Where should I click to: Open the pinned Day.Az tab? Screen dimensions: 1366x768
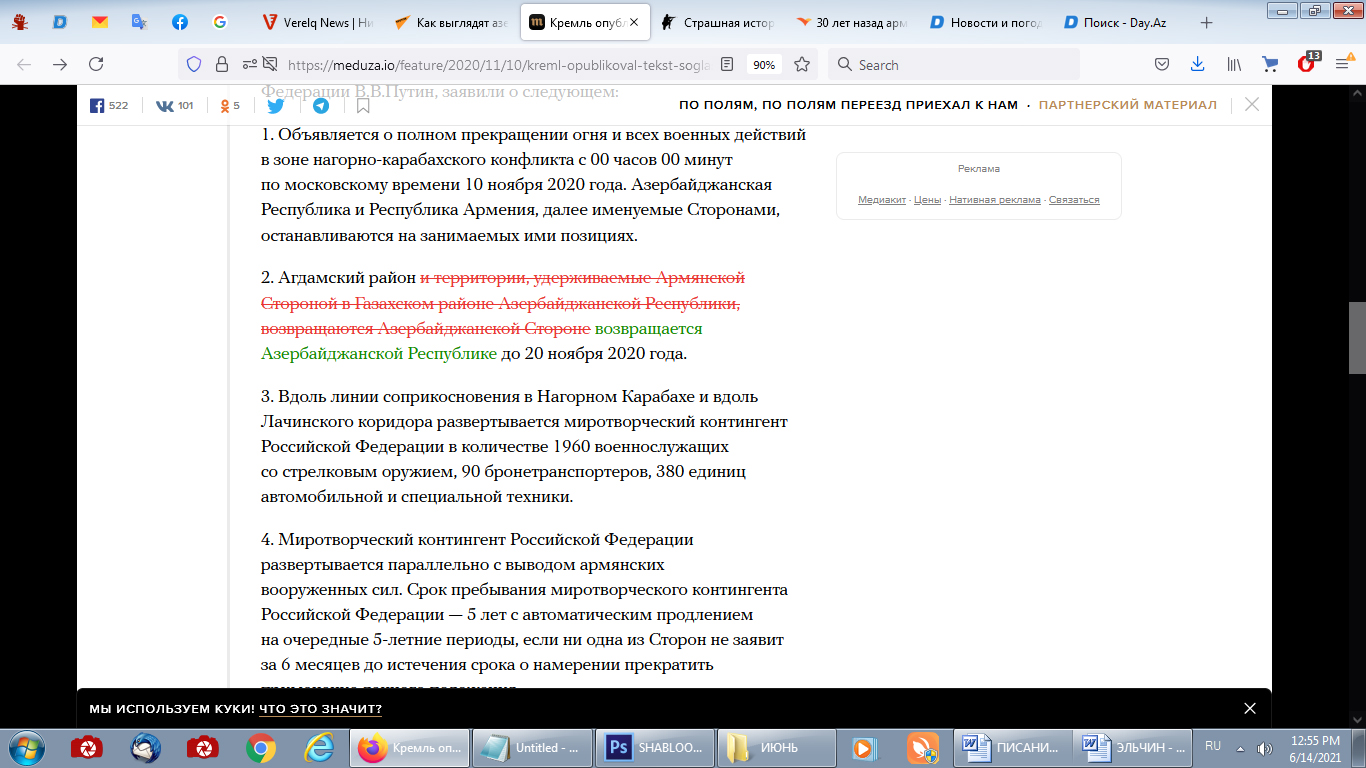(59, 22)
